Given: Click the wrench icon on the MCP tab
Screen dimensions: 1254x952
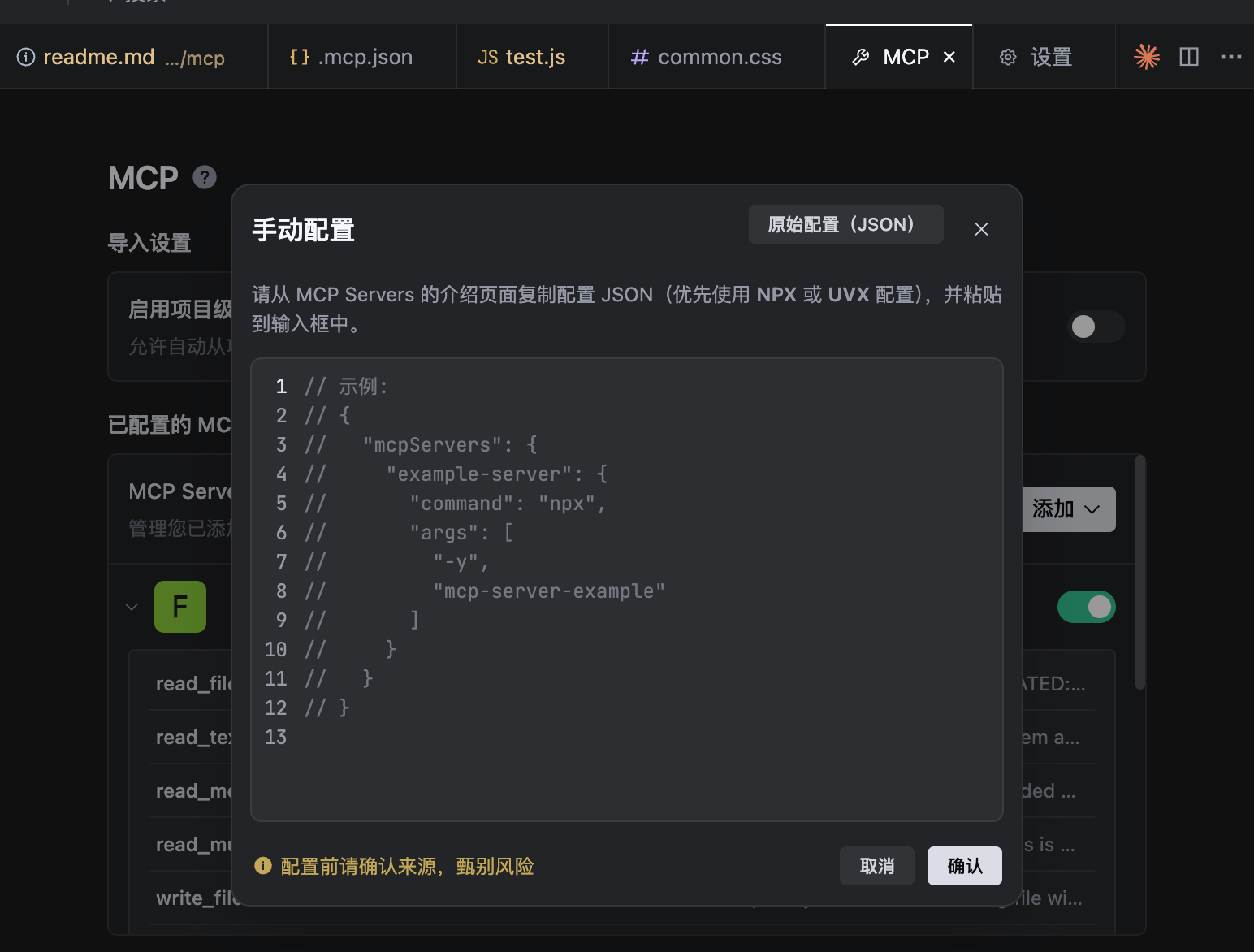Looking at the screenshot, I should (x=861, y=57).
